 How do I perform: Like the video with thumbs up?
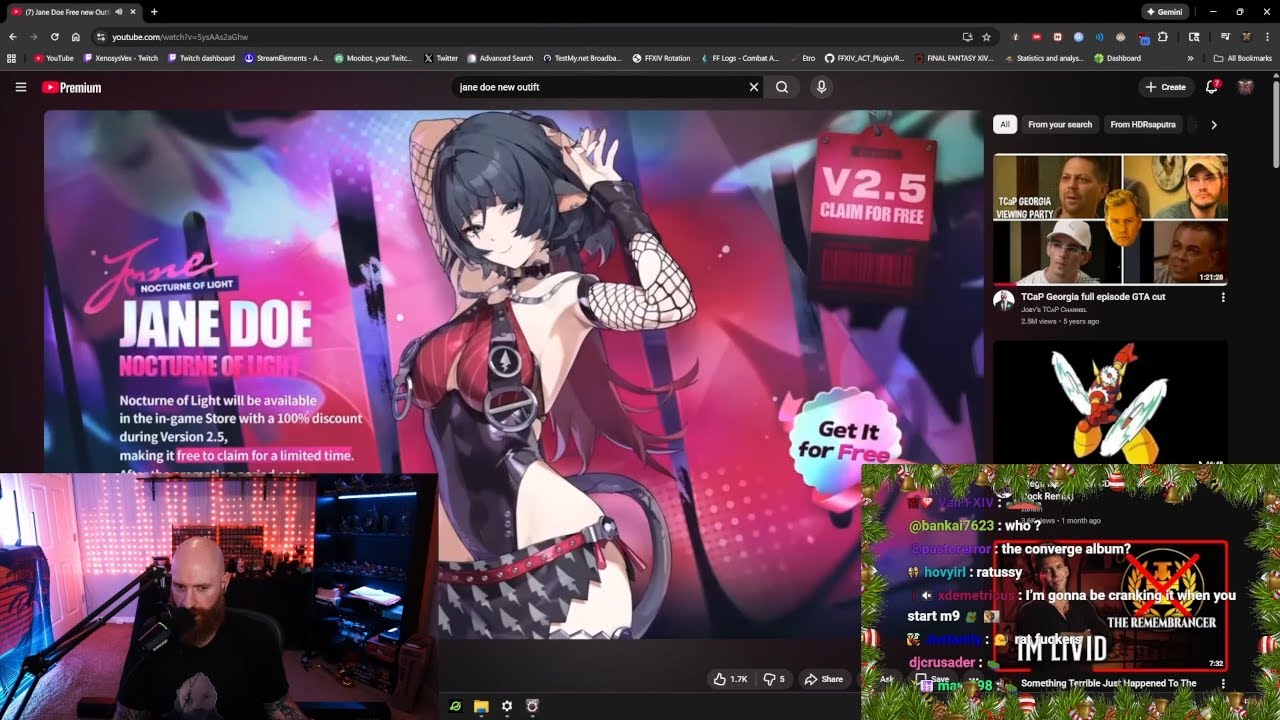coord(730,679)
